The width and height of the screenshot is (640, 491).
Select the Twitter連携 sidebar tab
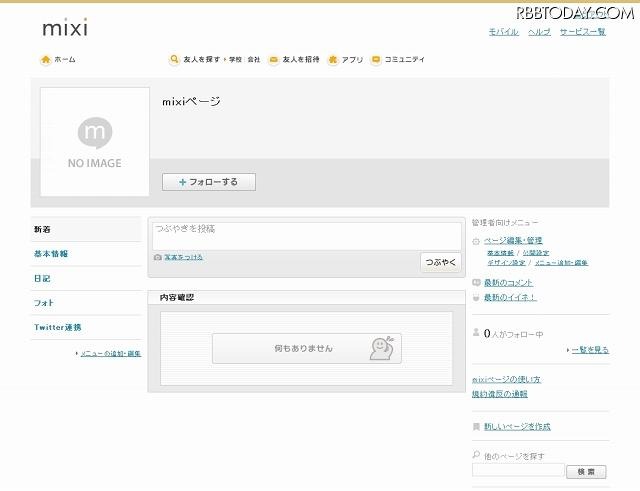[x=86, y=327]
